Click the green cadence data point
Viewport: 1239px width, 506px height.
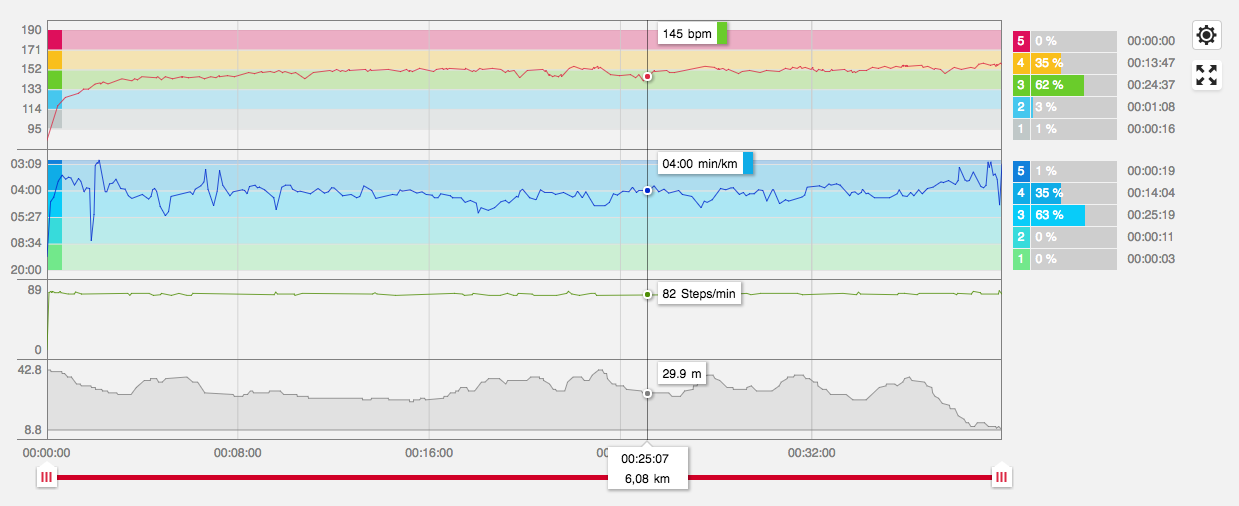pos(648,294)
